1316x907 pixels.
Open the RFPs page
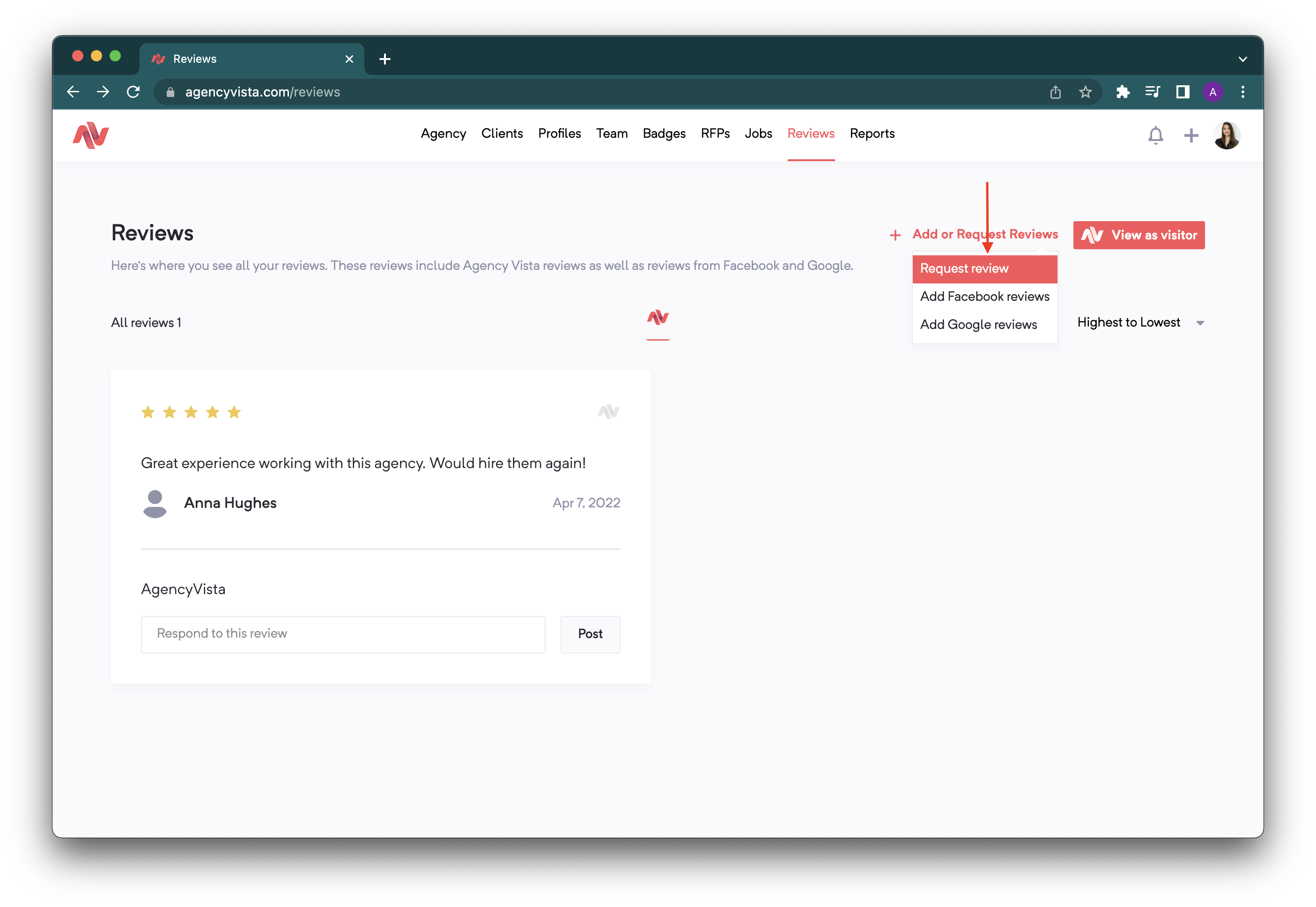click(715, 134)
